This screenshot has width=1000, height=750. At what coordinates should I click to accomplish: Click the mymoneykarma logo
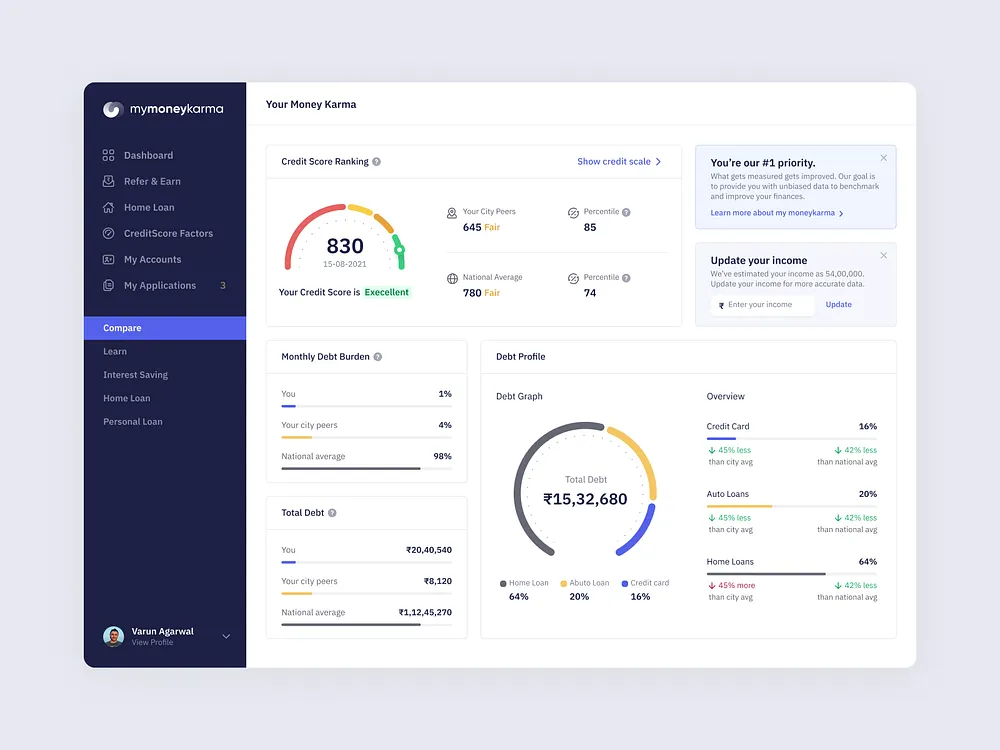(x=164, y=109)
